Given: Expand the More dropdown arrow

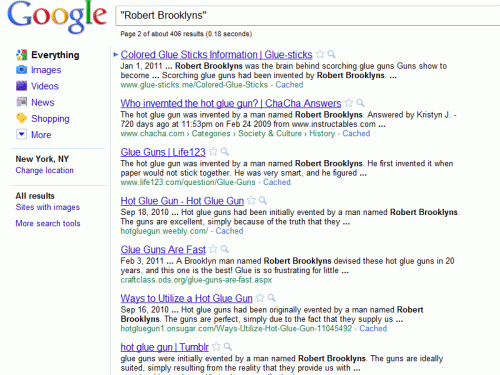Looking at the screenshot, I should (21, 134).
